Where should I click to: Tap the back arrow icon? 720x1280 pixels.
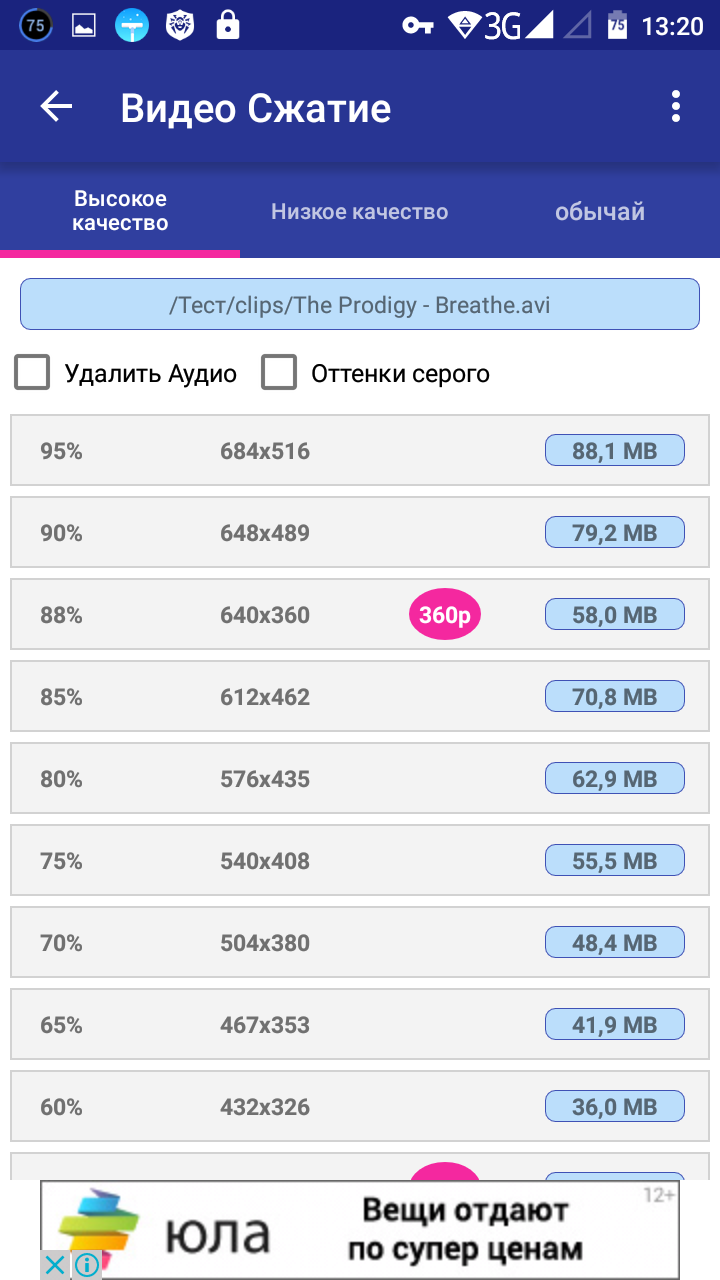57,107
